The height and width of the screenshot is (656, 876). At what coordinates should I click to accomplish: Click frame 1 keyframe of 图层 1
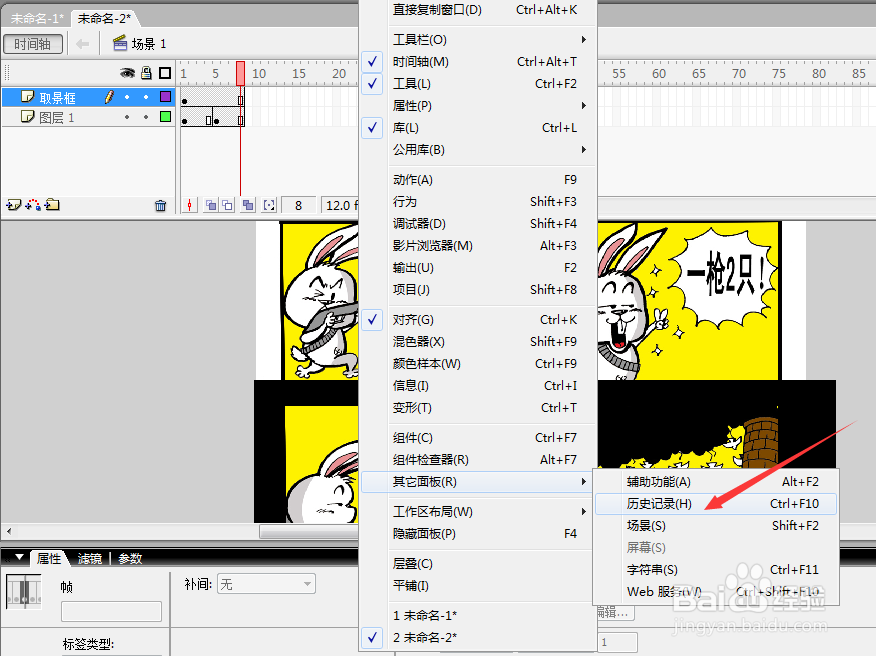185,117
